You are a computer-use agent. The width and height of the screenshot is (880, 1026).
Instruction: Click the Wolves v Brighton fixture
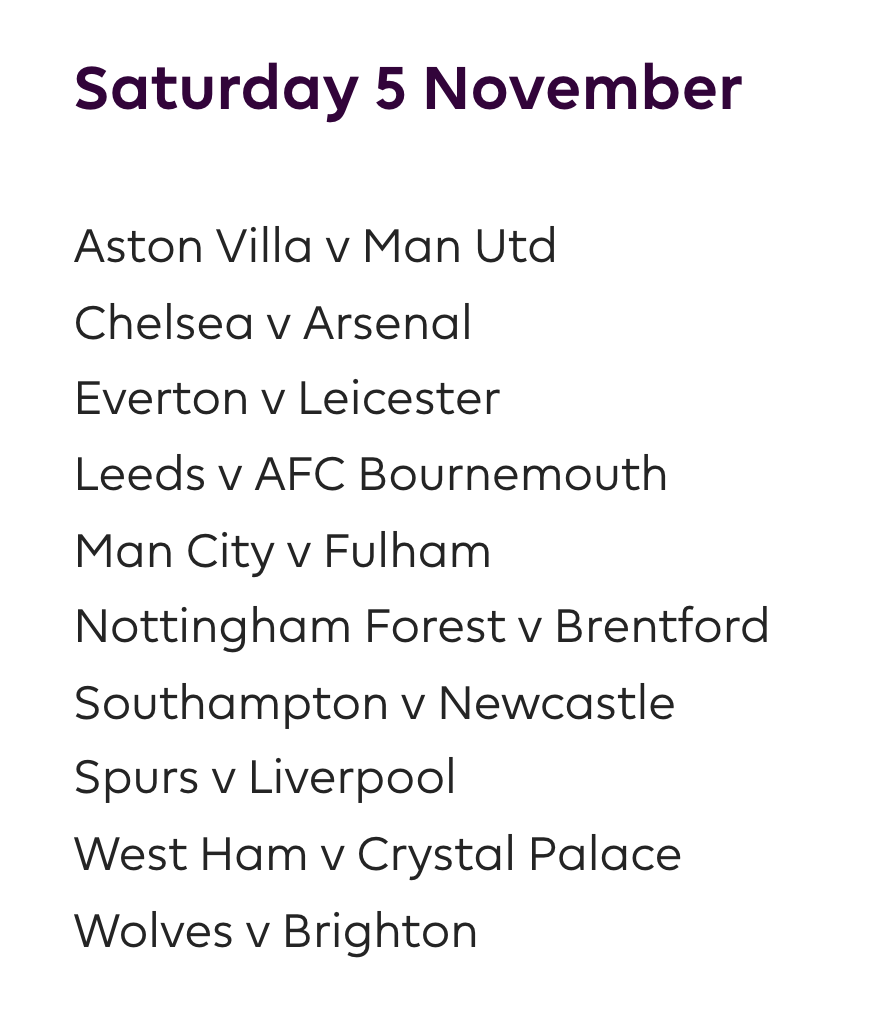(275, 931)
